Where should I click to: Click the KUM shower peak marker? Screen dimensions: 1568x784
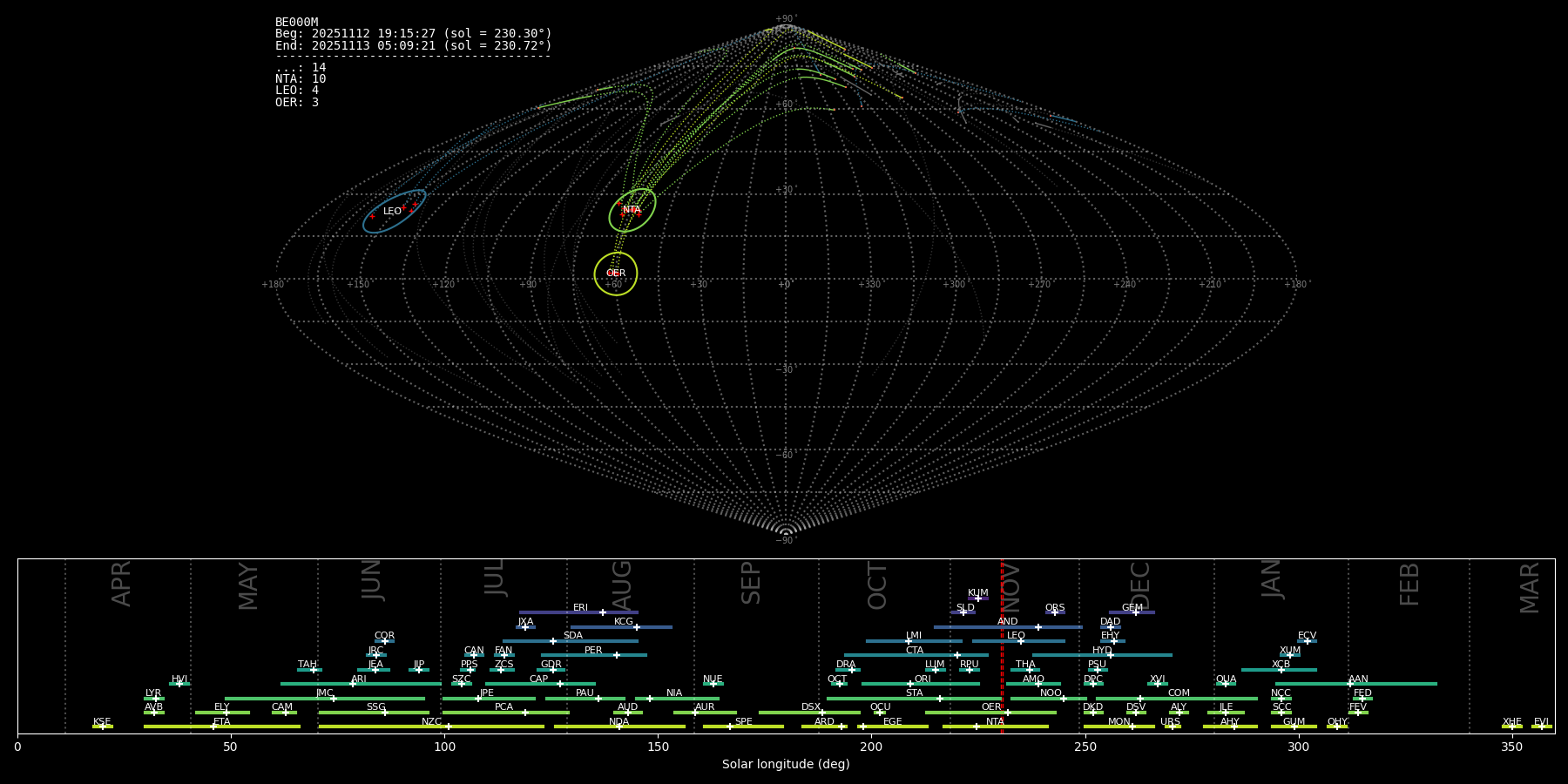click(977, 598)
